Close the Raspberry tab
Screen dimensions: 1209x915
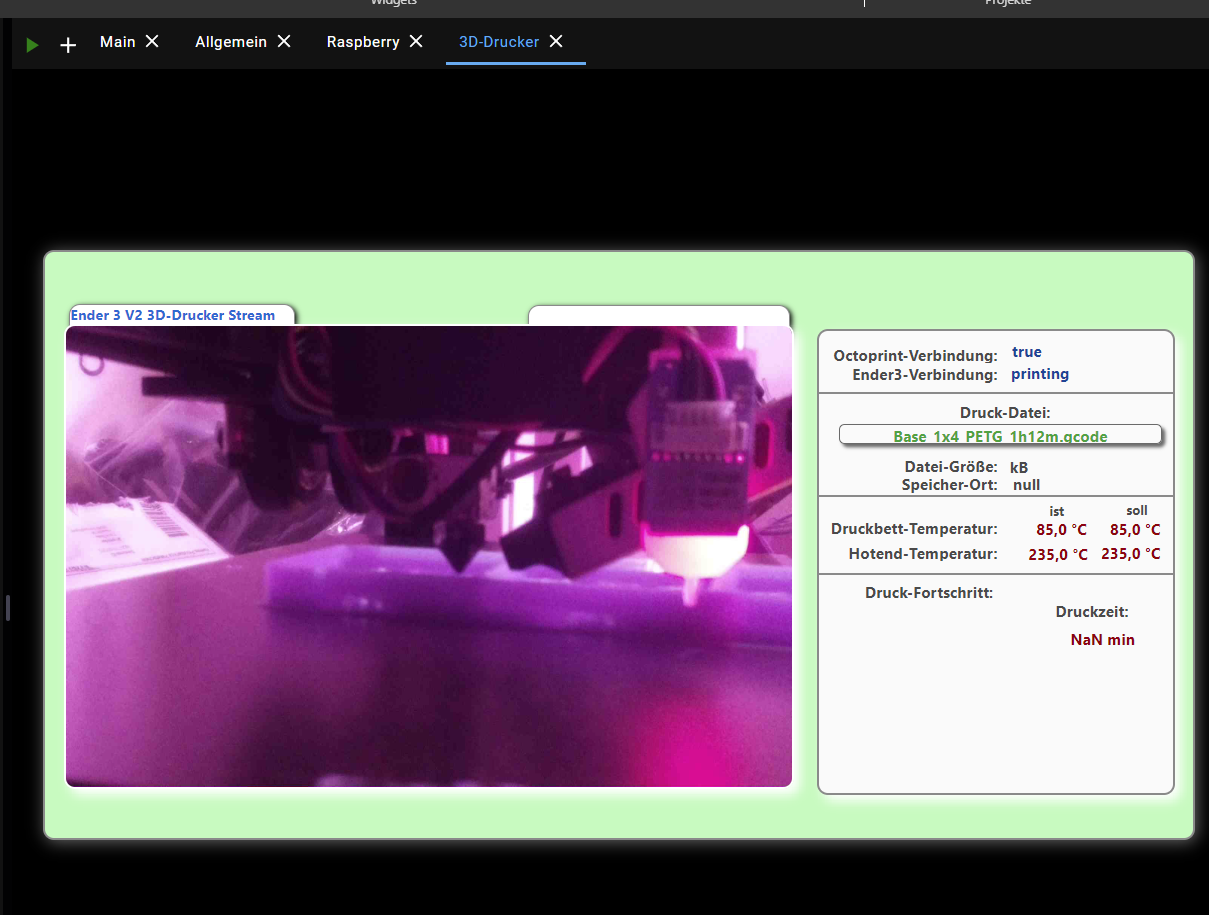(416, 42)
